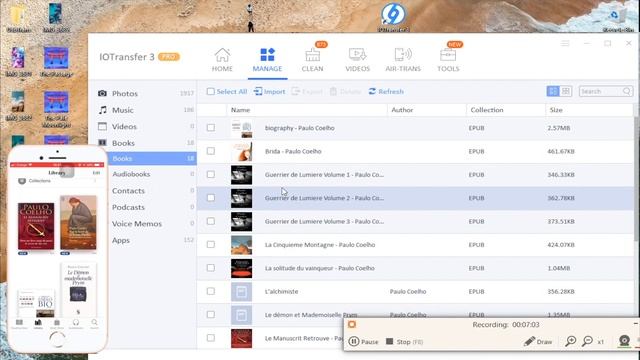Click the search magnifier icon
640x360 pixels.
coord(627,91)
